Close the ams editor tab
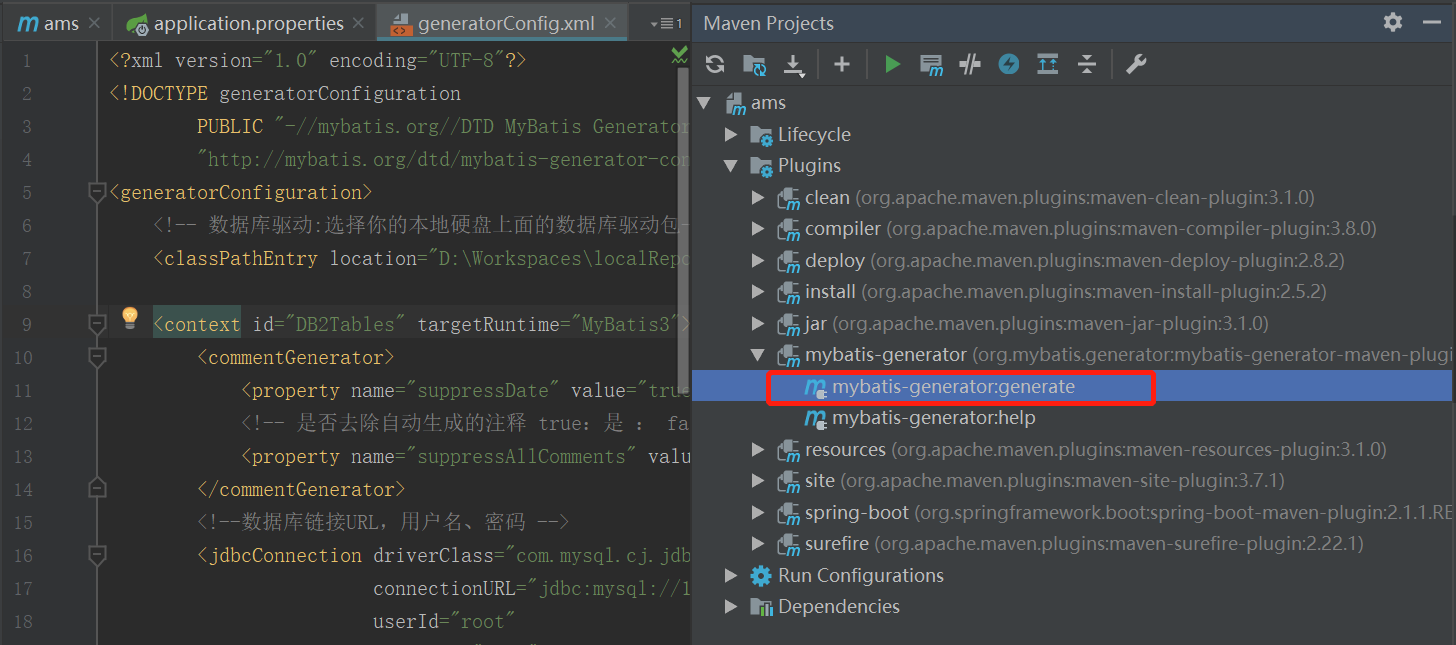 click(94, 23)
